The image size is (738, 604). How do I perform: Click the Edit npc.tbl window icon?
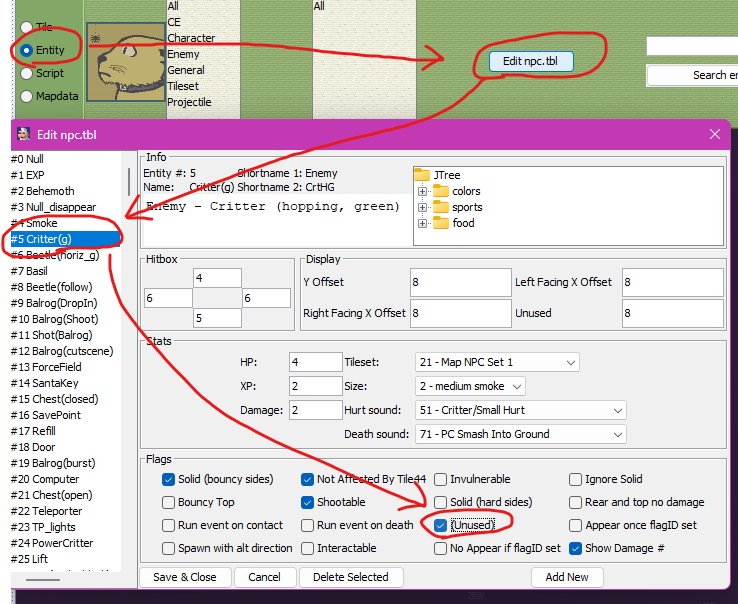[x=24, y=135]
